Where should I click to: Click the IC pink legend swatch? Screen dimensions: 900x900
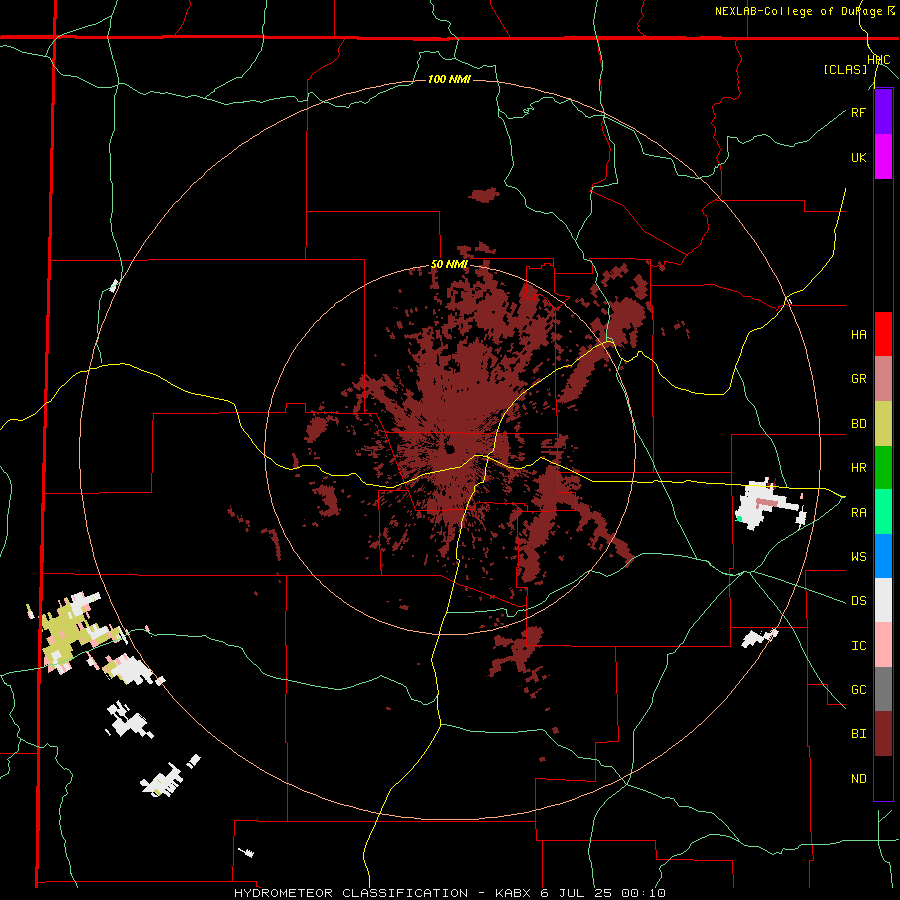coord(883,645)
